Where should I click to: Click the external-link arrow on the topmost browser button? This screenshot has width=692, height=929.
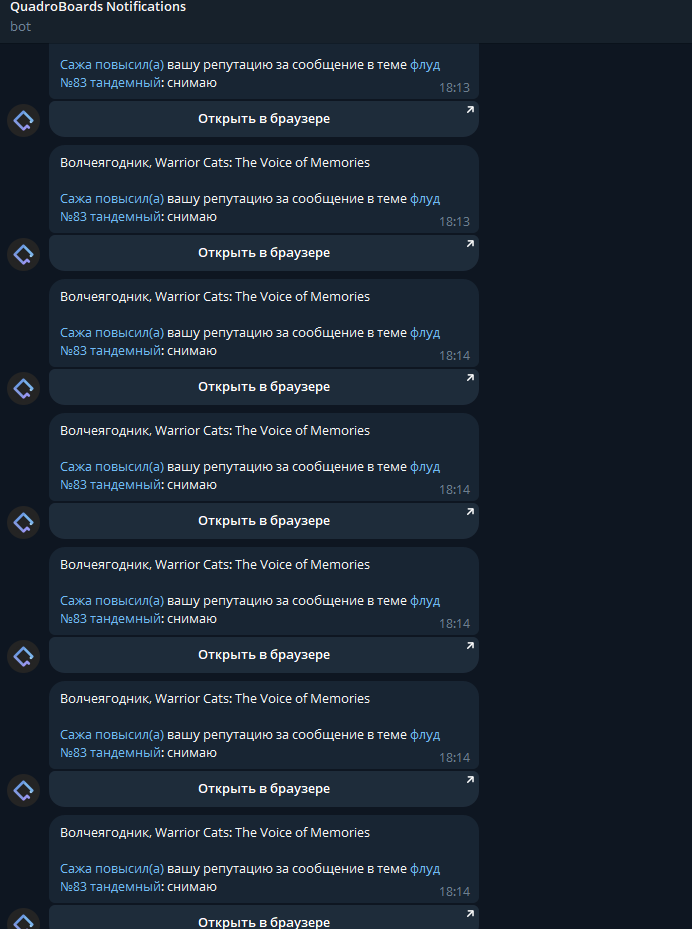(x=470, y=110)
